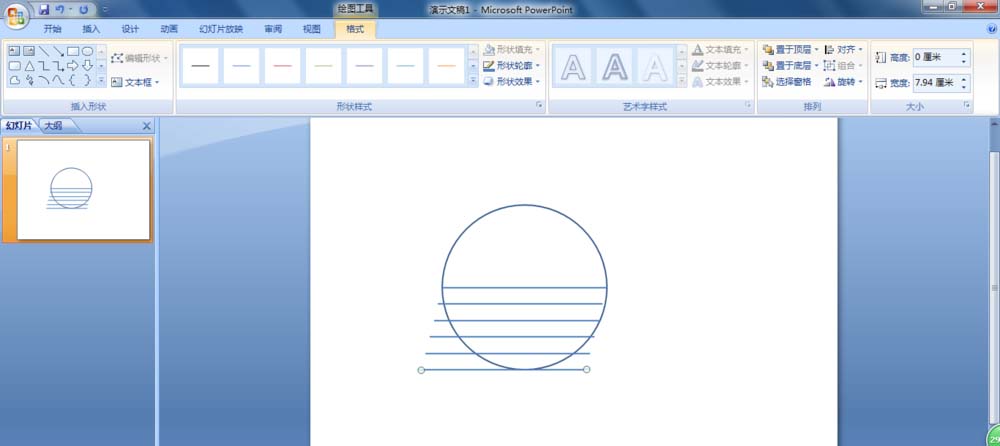Select the triangle shape

(x=29, y=66)
